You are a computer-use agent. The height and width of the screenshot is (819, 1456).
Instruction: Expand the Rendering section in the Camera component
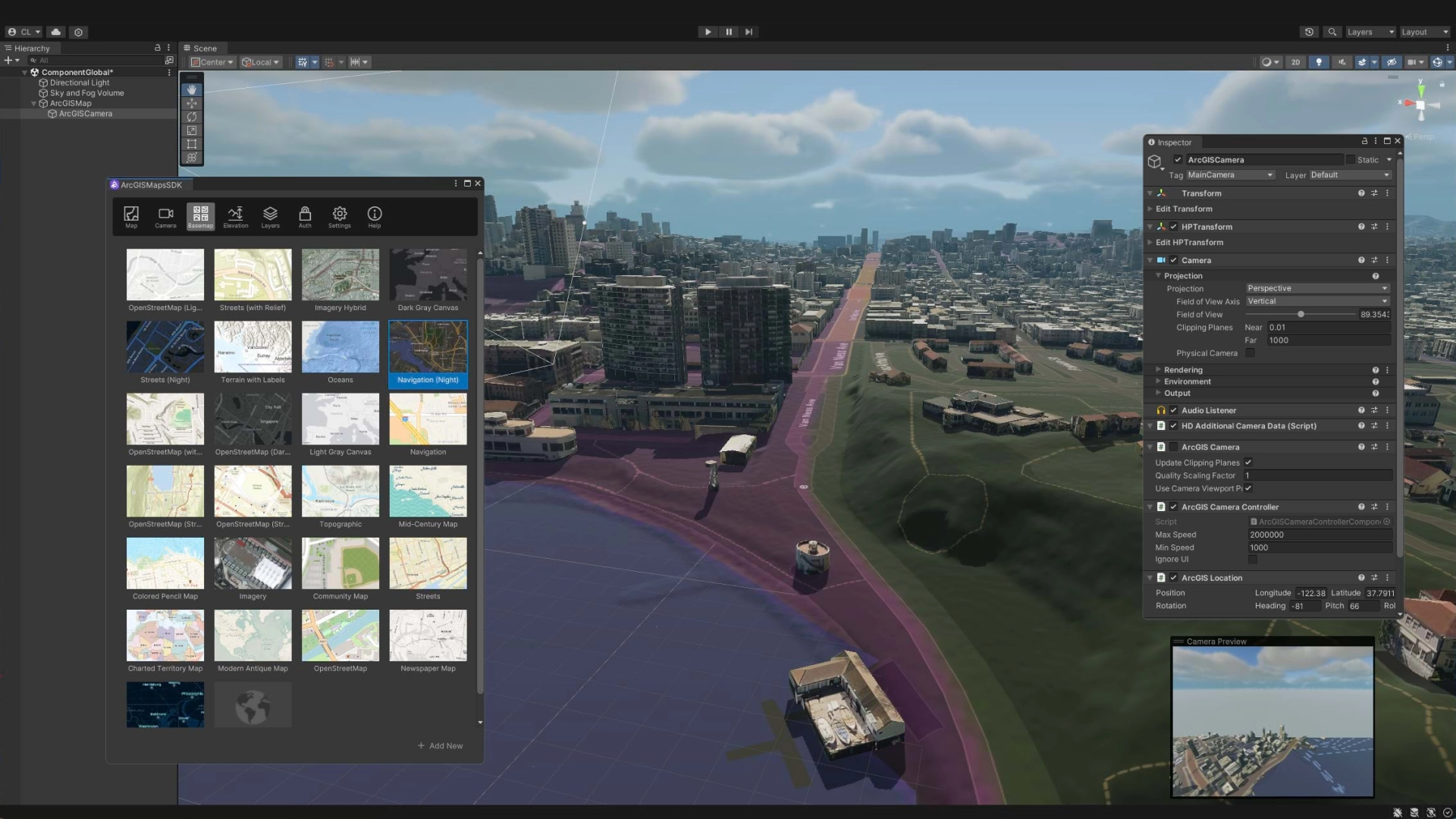(1156, 369)
